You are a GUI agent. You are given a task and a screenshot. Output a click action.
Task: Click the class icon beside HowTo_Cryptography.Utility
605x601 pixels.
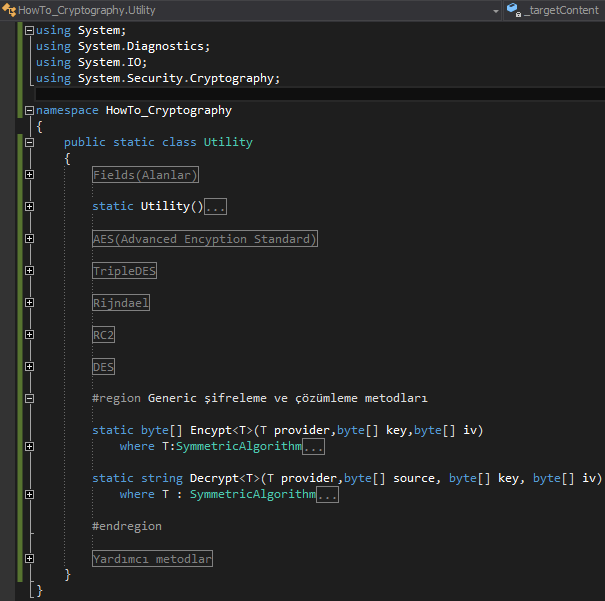[9, 10]
